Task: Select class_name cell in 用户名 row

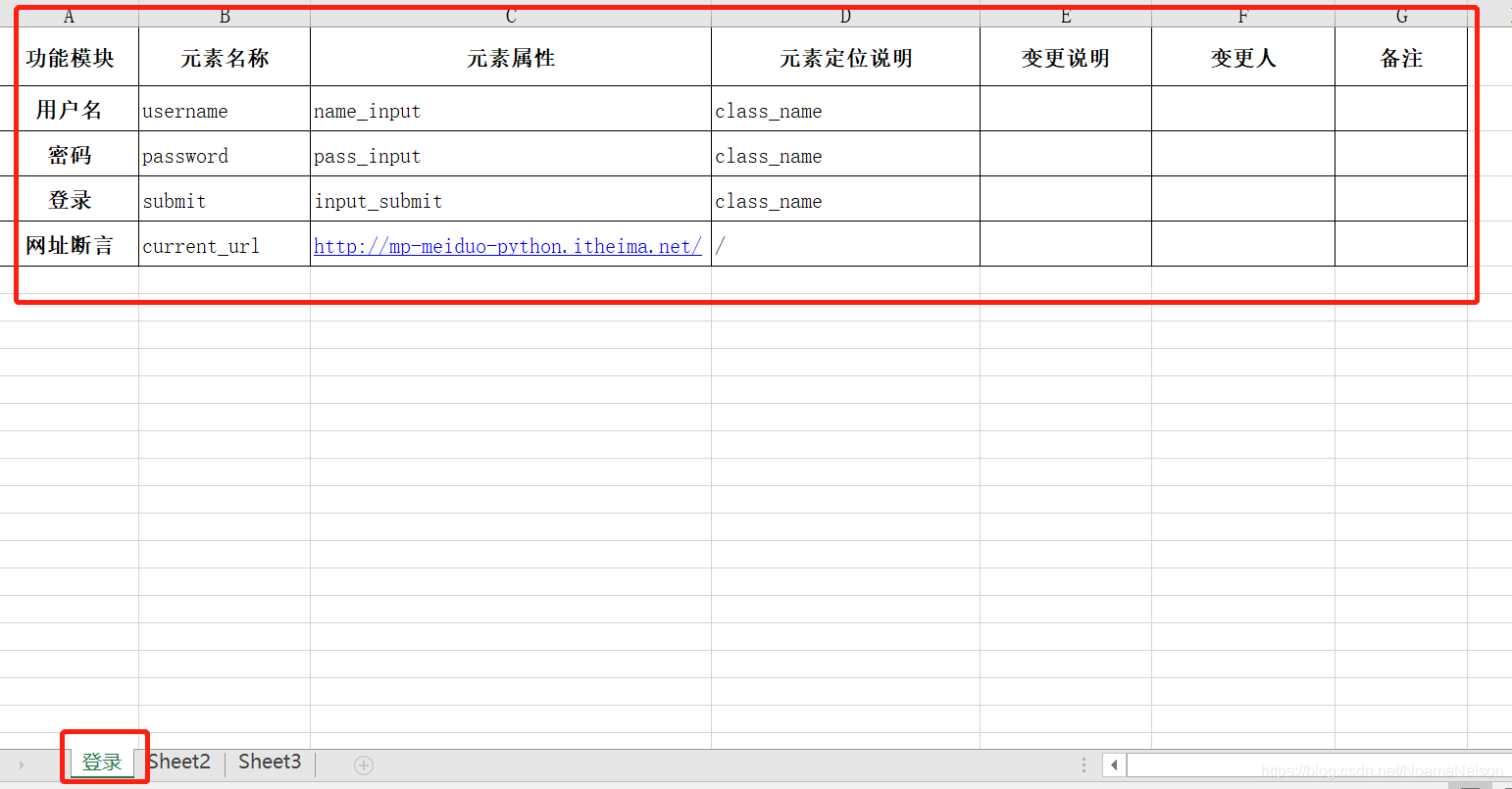Action: (845, 109)
